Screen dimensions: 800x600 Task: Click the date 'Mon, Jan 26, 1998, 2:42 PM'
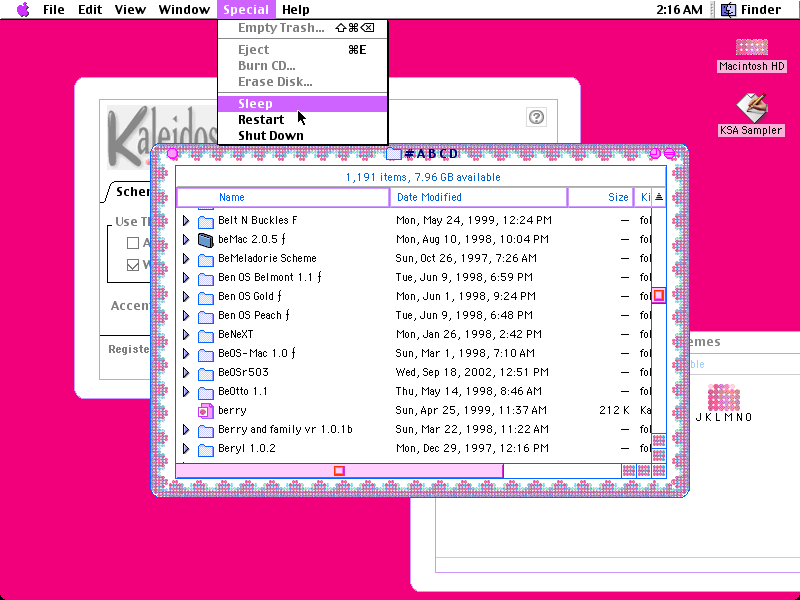(x=468, y=334)
